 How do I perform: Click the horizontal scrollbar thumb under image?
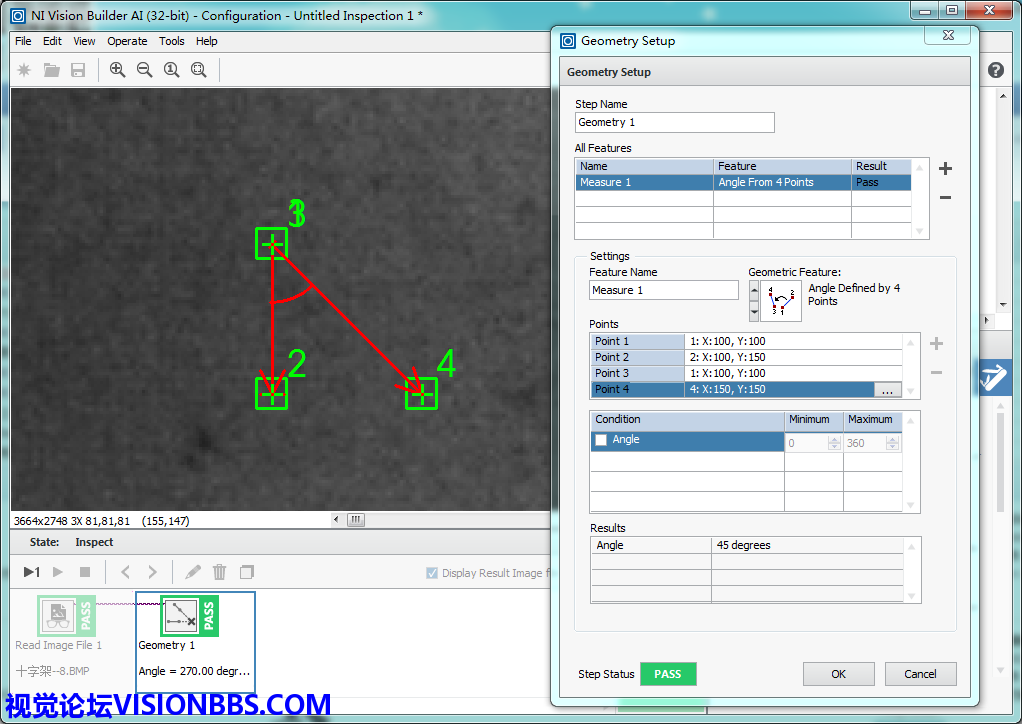pyautogui.click(x=356, y=520)
